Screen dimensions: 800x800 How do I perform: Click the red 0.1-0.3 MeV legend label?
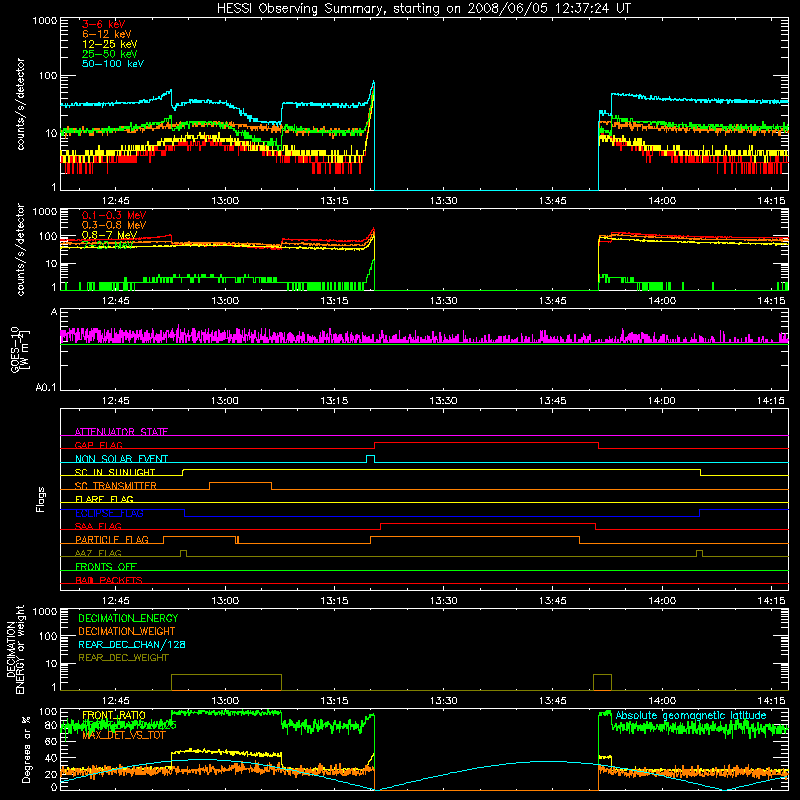tap(114, 215)
